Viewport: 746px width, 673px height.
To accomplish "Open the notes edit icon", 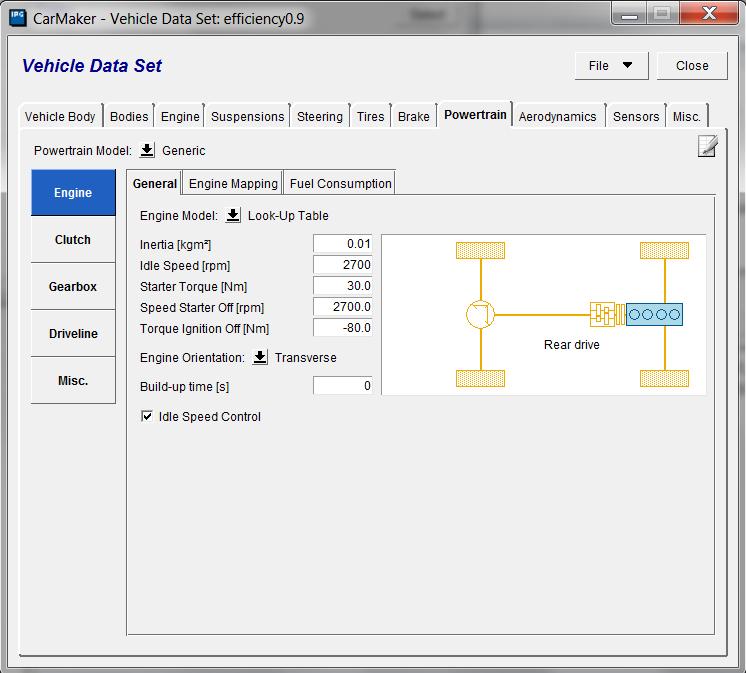I will pyautogui.click(x=707, y=146).
